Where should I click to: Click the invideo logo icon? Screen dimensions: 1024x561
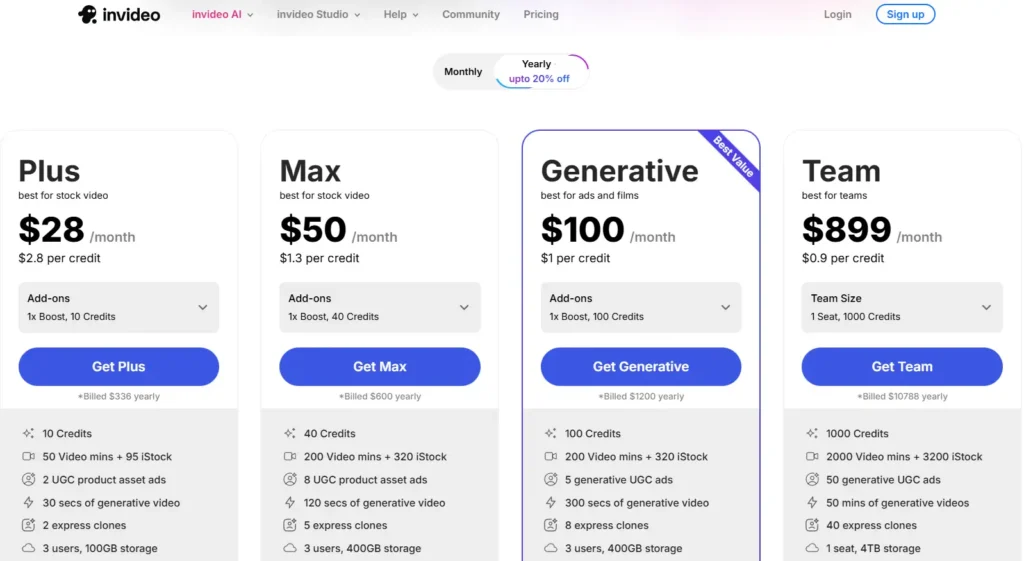88,14
